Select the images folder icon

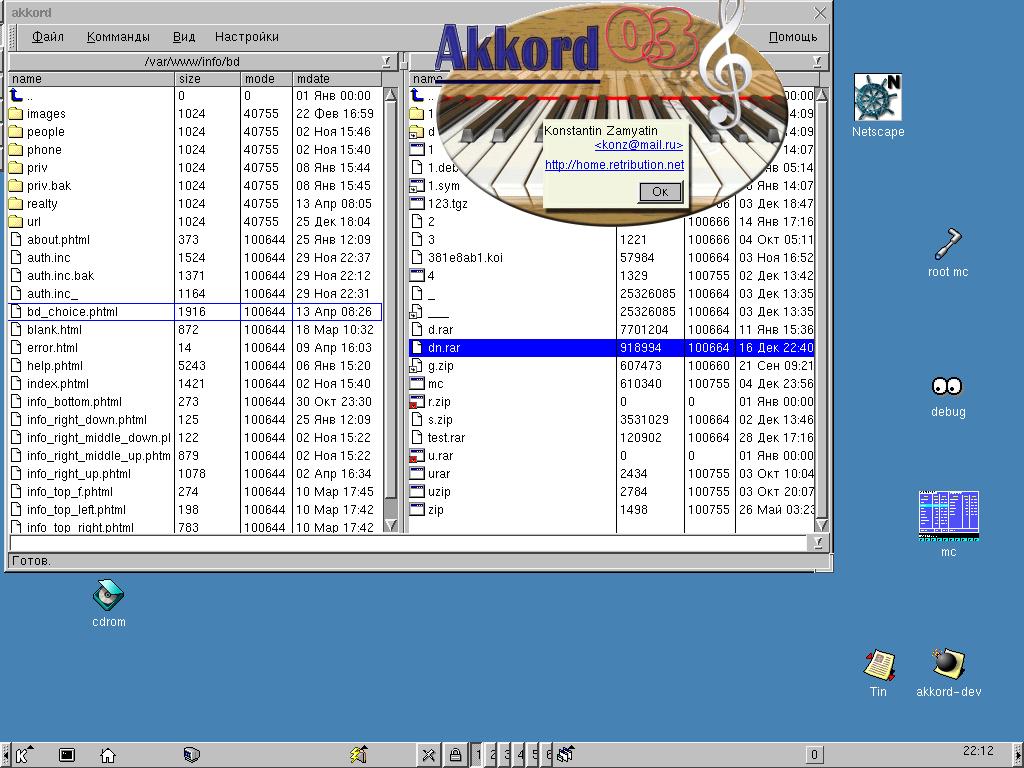click(x=16, y=114)
